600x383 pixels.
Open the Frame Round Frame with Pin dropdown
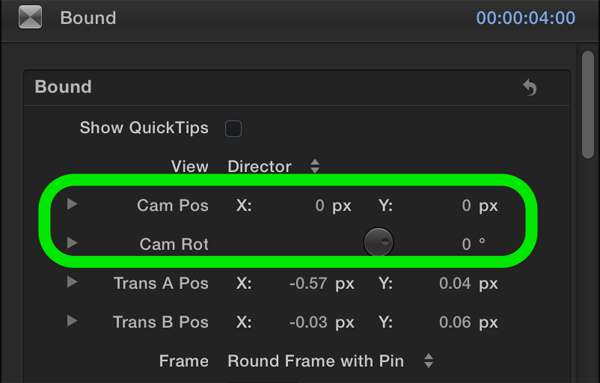point(331,361)
